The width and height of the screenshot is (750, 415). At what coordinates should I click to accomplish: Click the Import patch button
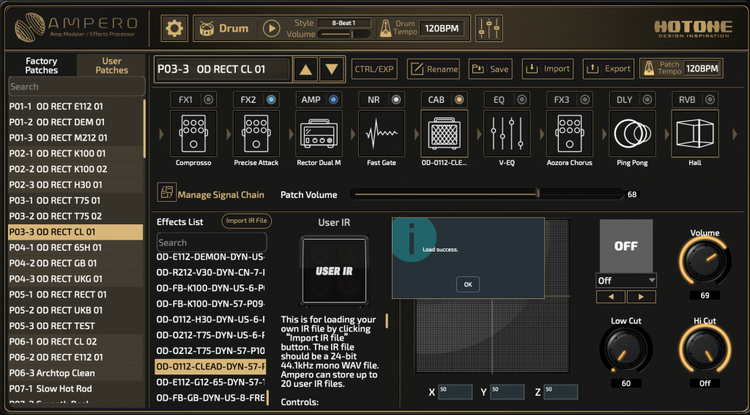[548, 69]
